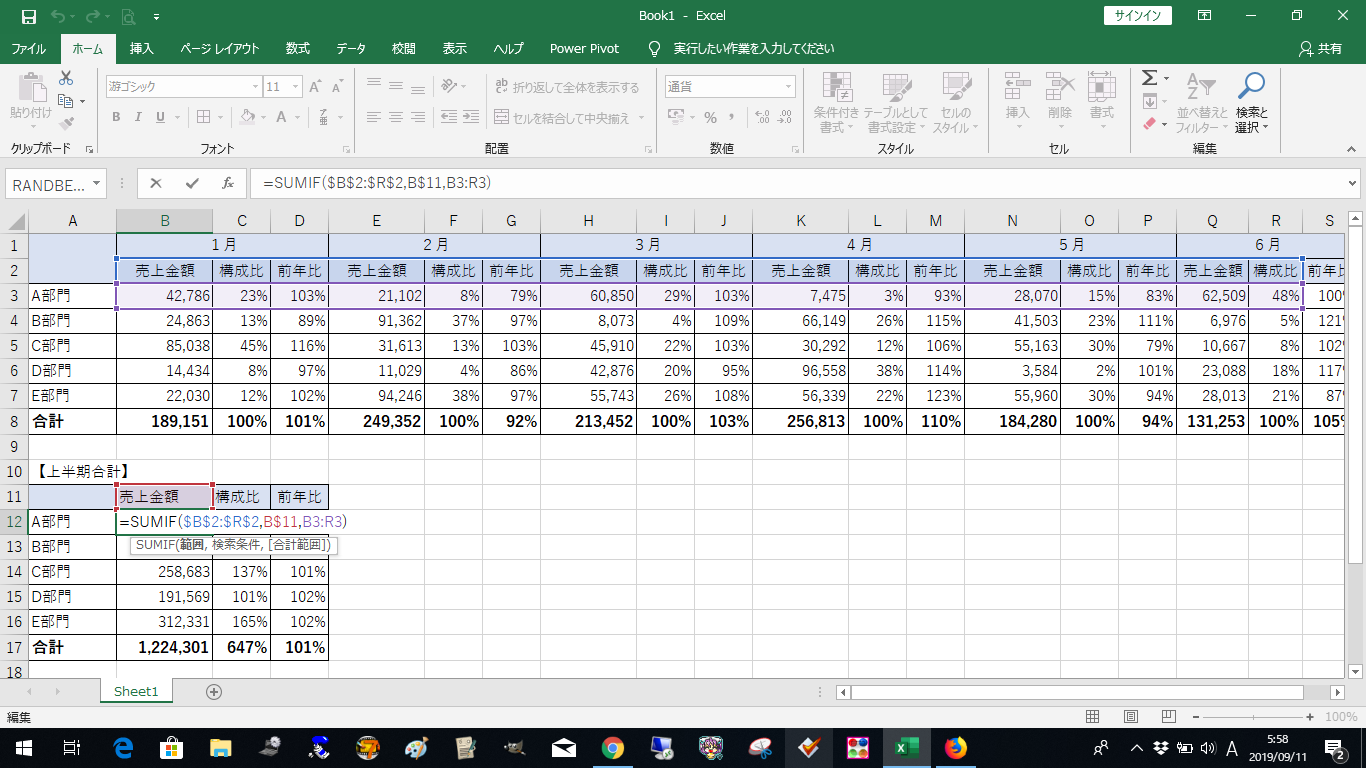Screen dimensions: 1366x768
Task: Click the Format Painter brush icon
Action: pyautogui.click(x=66, y=124)
